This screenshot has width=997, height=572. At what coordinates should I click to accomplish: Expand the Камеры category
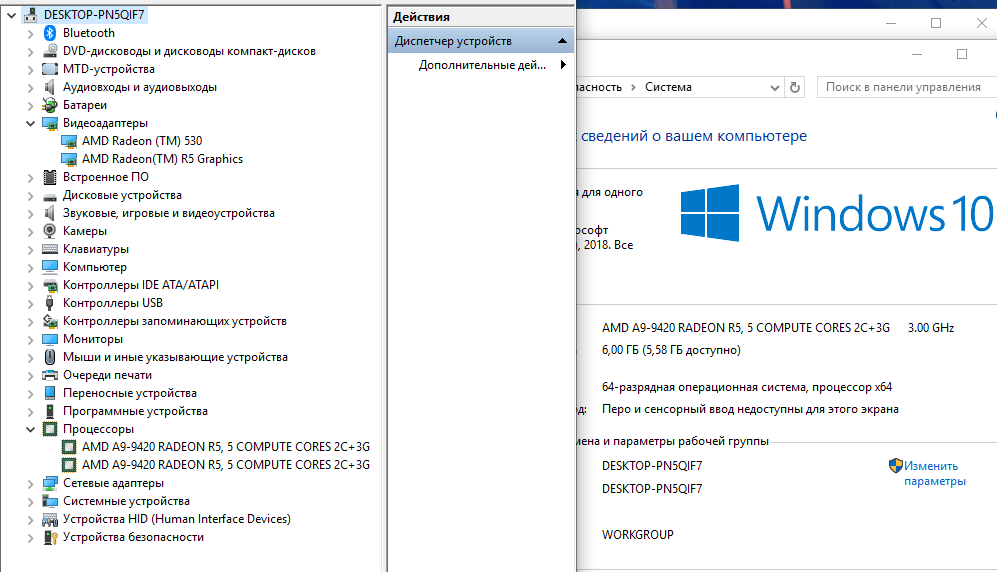(31, 231)
